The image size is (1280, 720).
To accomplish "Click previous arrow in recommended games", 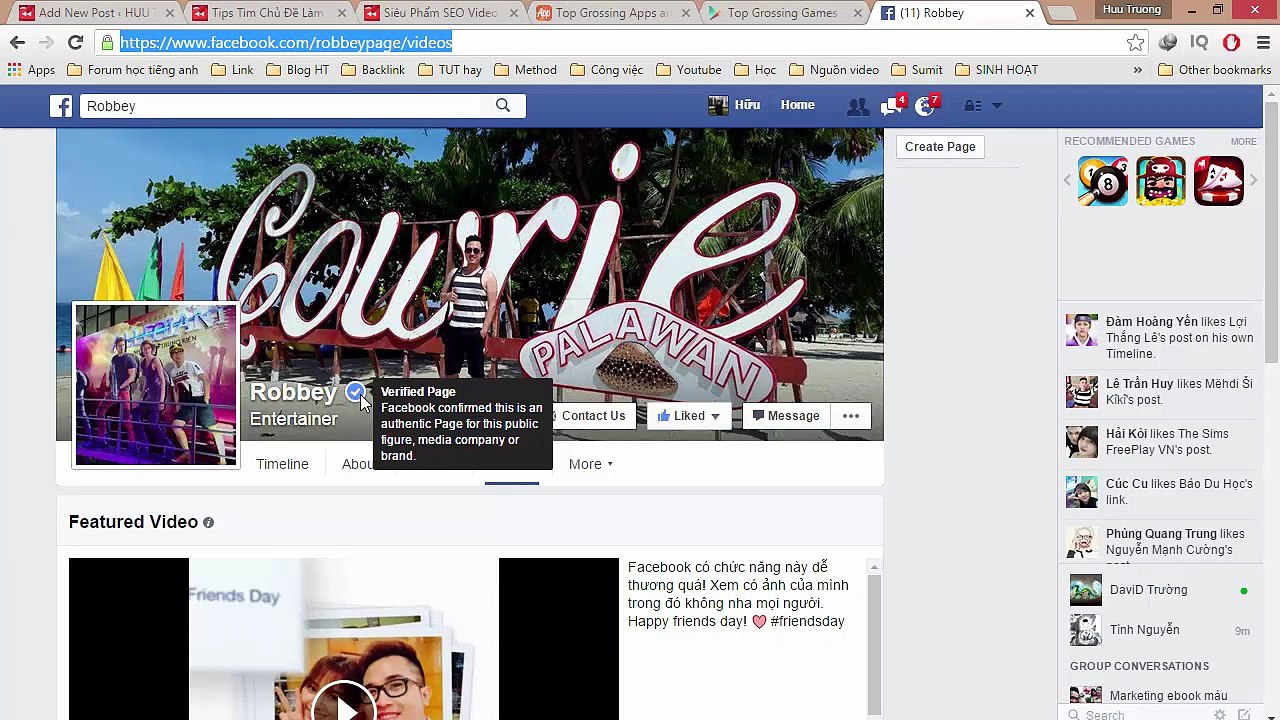I will coord(1067,181).
